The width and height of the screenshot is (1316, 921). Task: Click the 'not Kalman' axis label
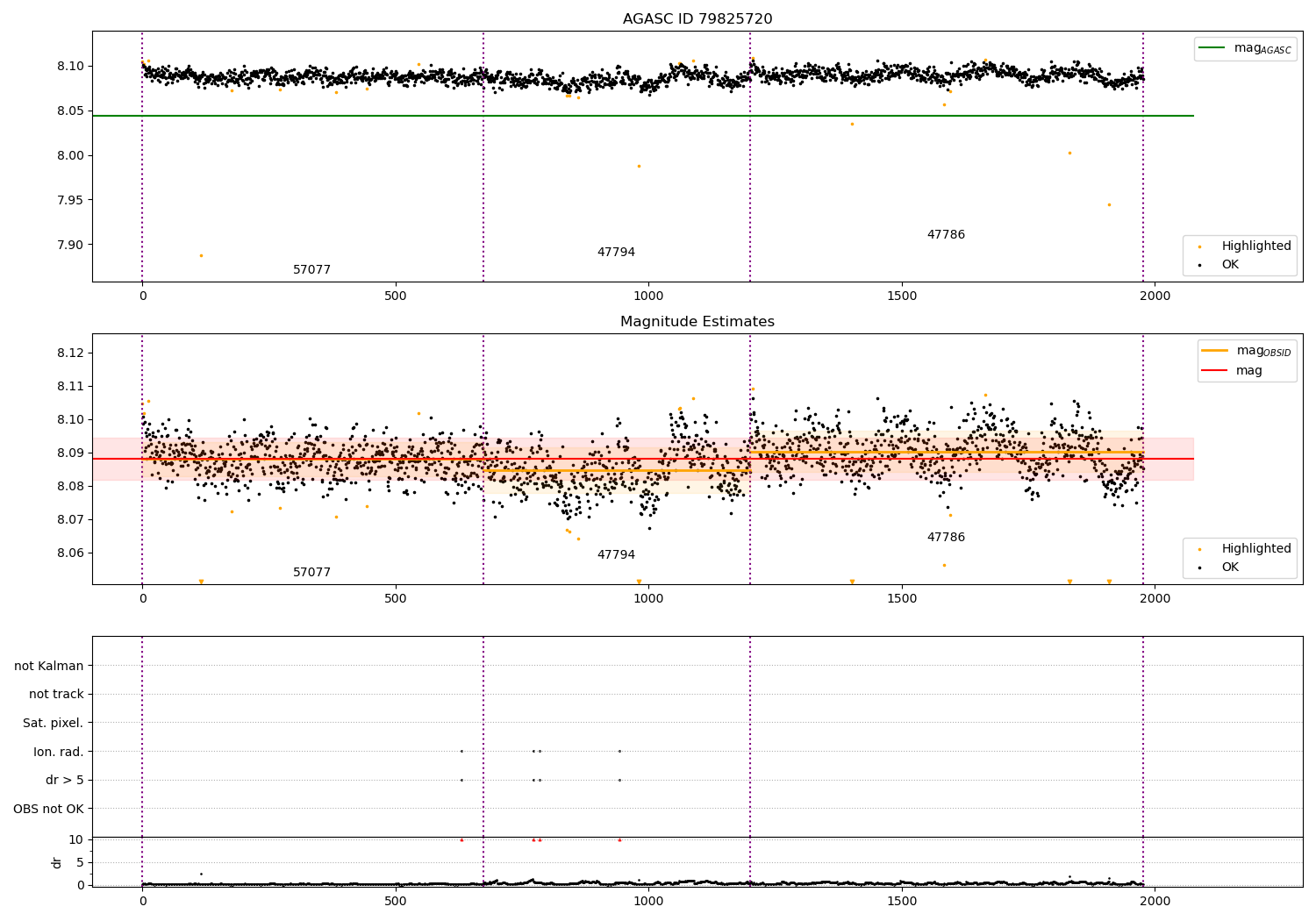[x=49, y=666]
